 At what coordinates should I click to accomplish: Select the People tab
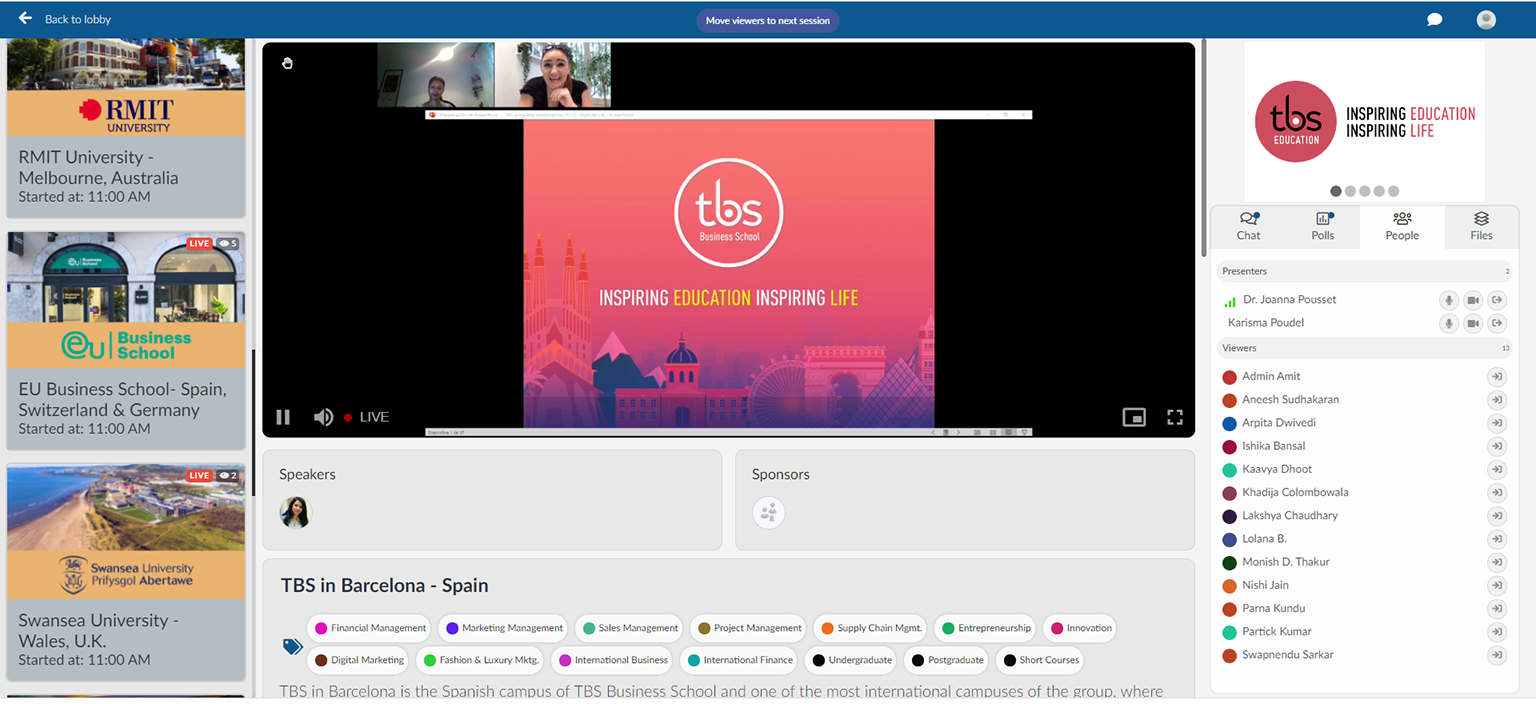(1402, 227)
